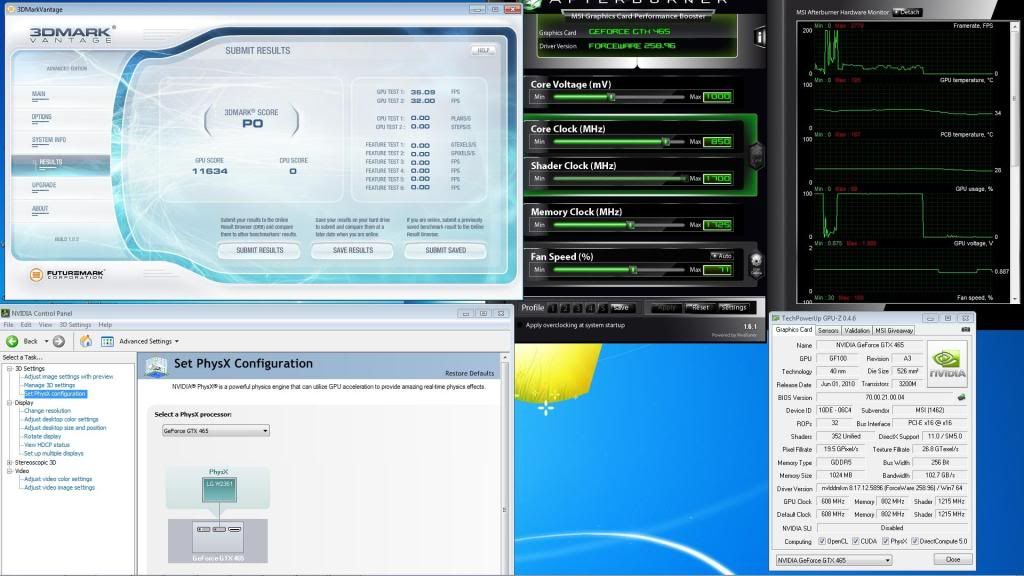Click the Home icon in NVIDIA Control Panel toolbar
1024x576 pixels.
pyautogui.click(x=86, y=341)
